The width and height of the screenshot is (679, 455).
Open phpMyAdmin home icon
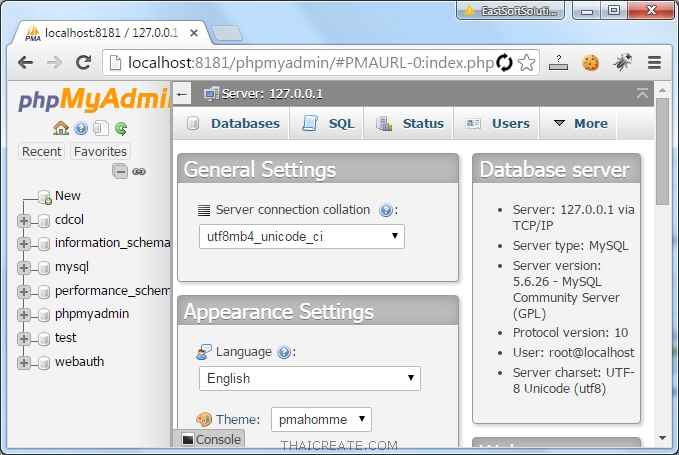click(61, 128)
